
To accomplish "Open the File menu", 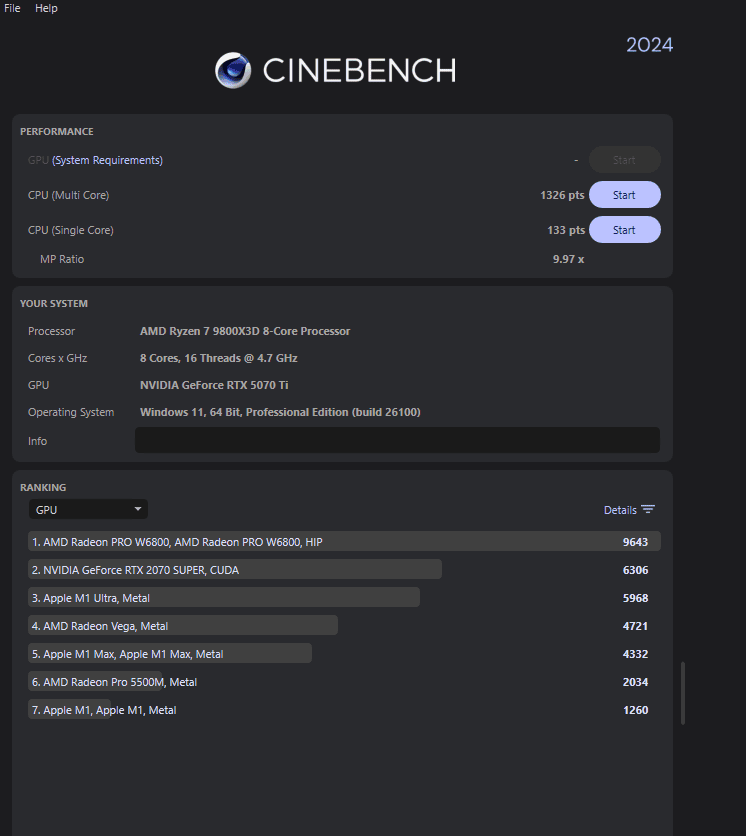I will (x=12, y=9).
